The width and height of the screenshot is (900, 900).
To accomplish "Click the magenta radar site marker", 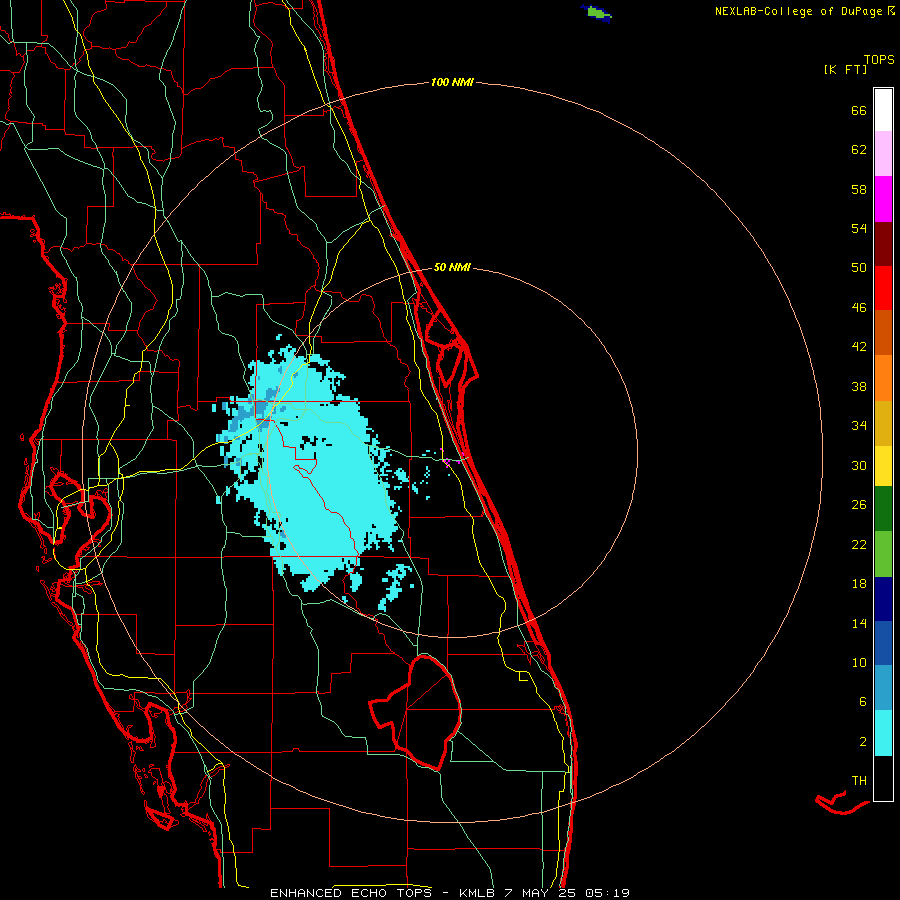I will (x=452, y=460).
